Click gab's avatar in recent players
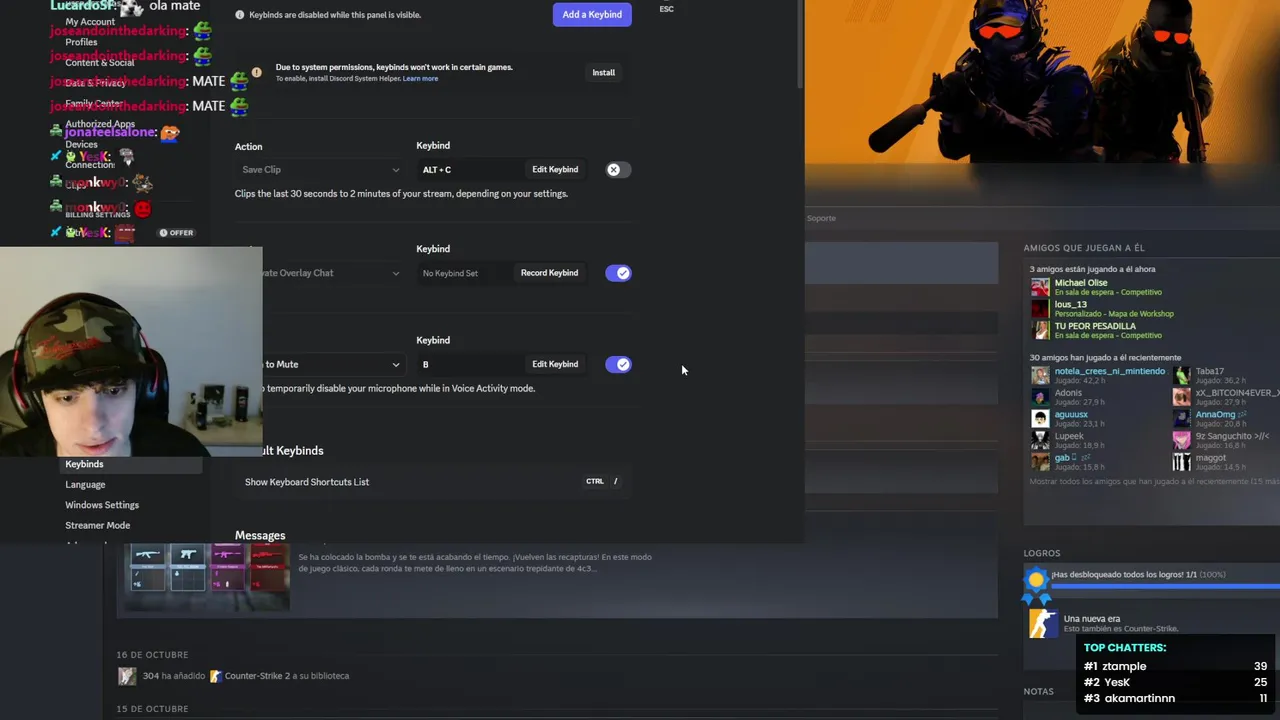This screenshot has height=720, width=1280. tap(1040, 462)
